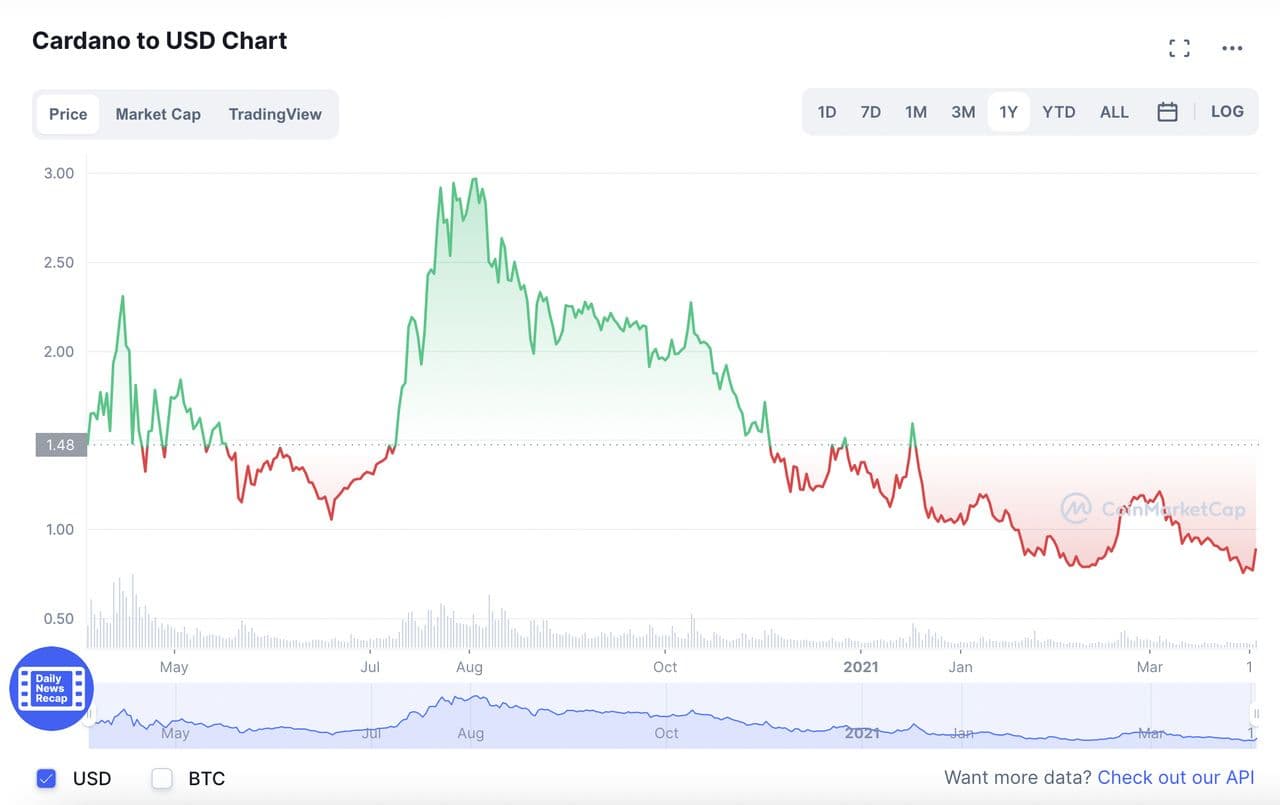Click the 1.48 price marker label
1280x805 pixels.
click(x=61, y=444)
